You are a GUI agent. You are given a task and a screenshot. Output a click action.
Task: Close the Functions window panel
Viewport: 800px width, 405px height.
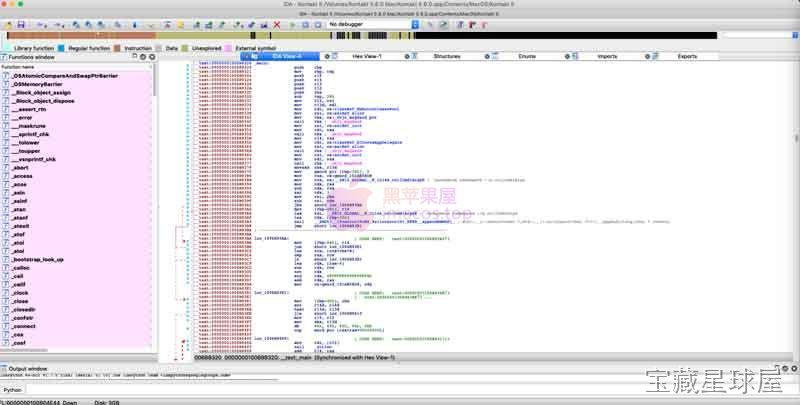[152, 57]
